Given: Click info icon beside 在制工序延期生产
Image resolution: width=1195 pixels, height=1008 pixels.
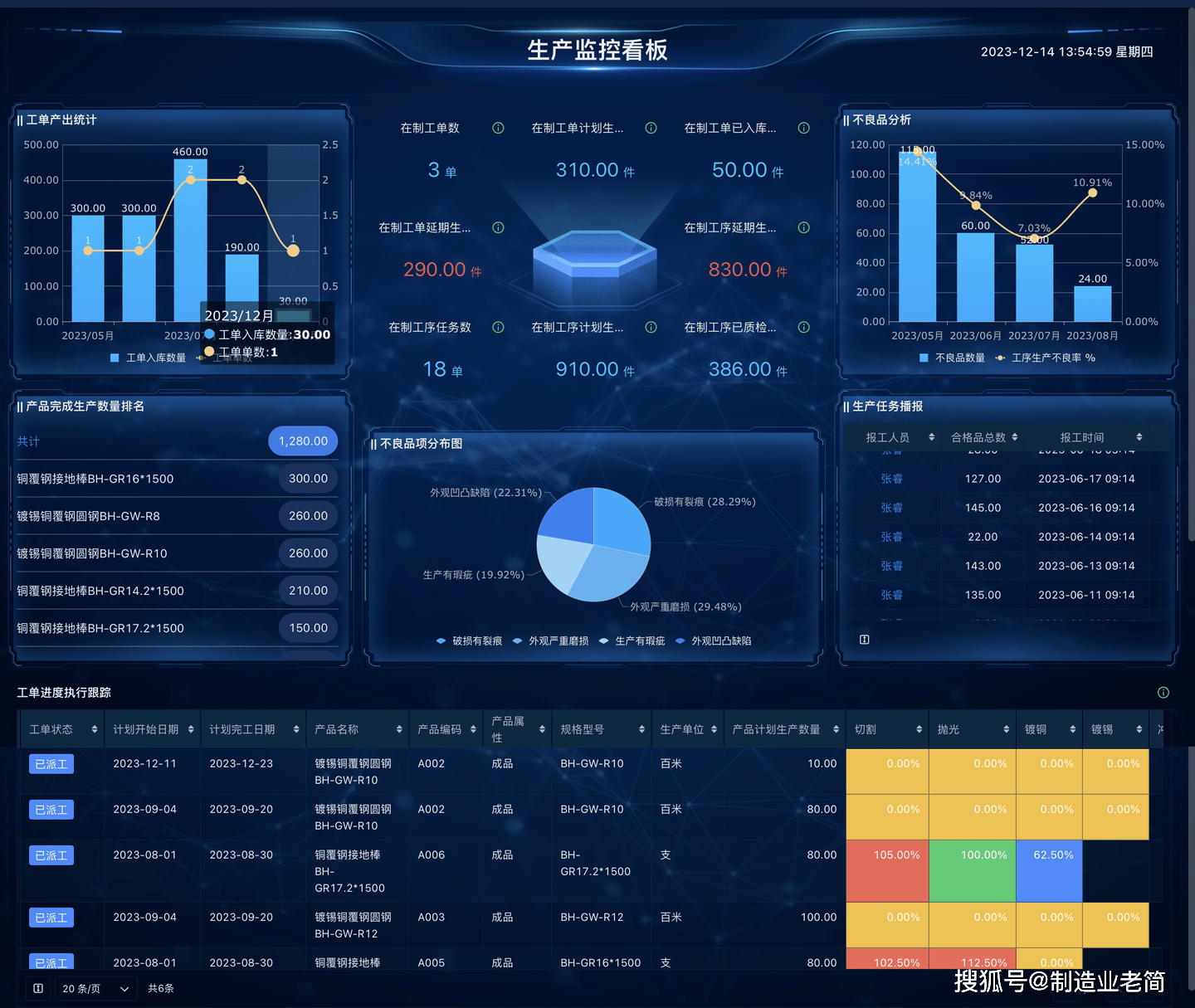Looking at the screenshot, I should coord(803,227).
